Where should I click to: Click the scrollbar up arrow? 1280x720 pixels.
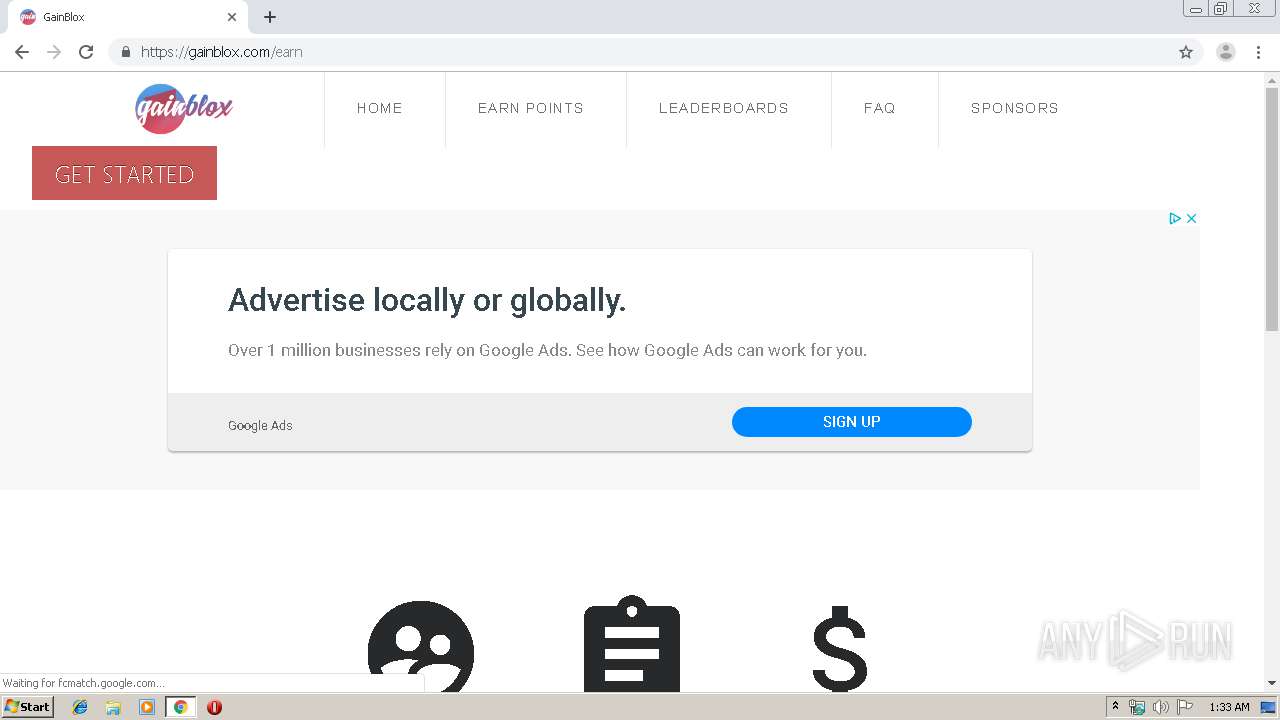[1272, 79]
